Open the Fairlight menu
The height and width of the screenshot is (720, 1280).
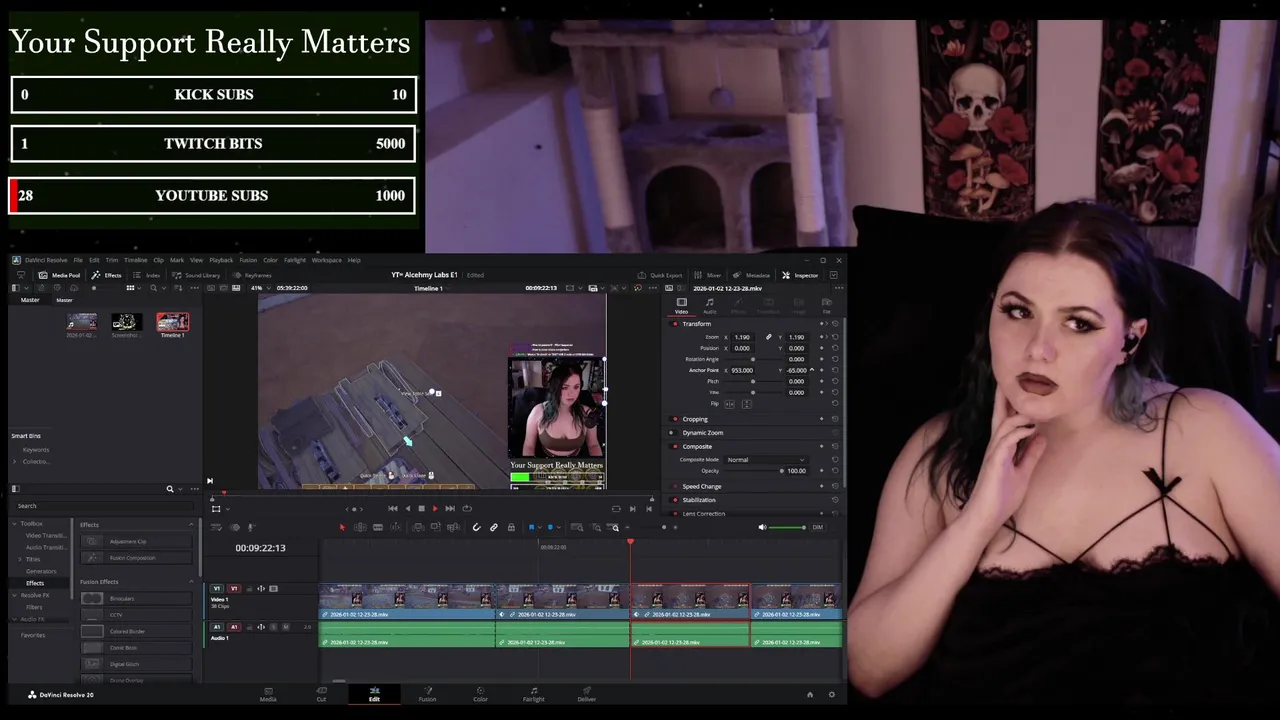pyautogui.click(x=295, y=260)
